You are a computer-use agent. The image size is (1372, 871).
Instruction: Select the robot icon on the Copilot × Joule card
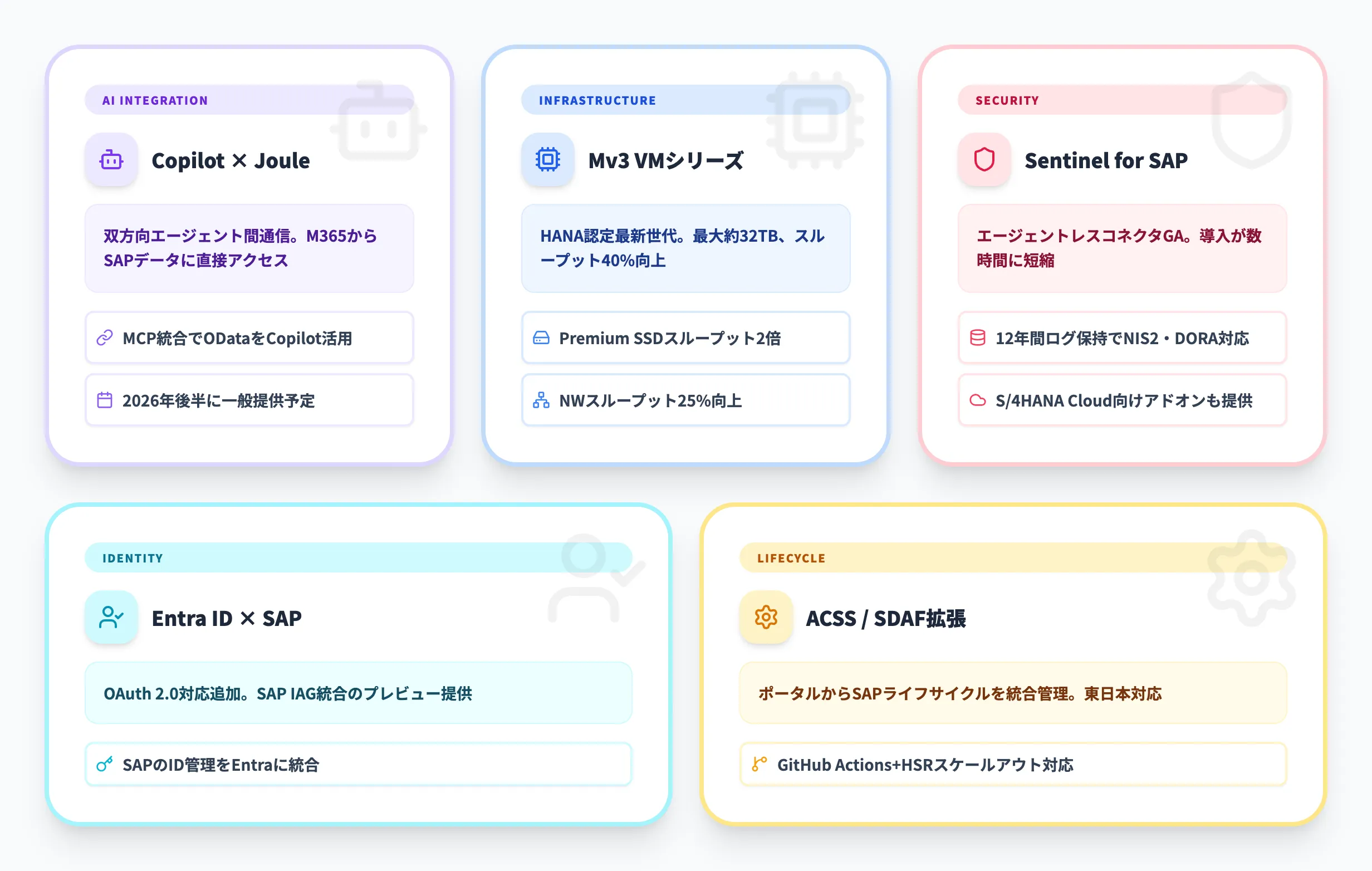click(x=111, y=160)
